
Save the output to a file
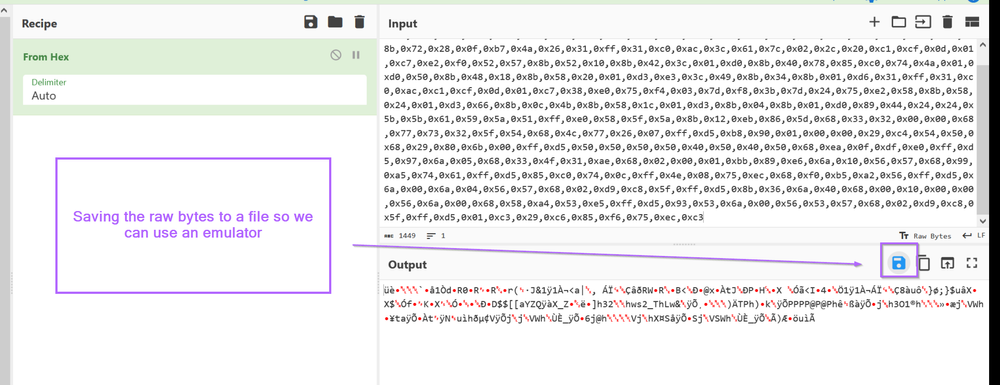(899, 263)
